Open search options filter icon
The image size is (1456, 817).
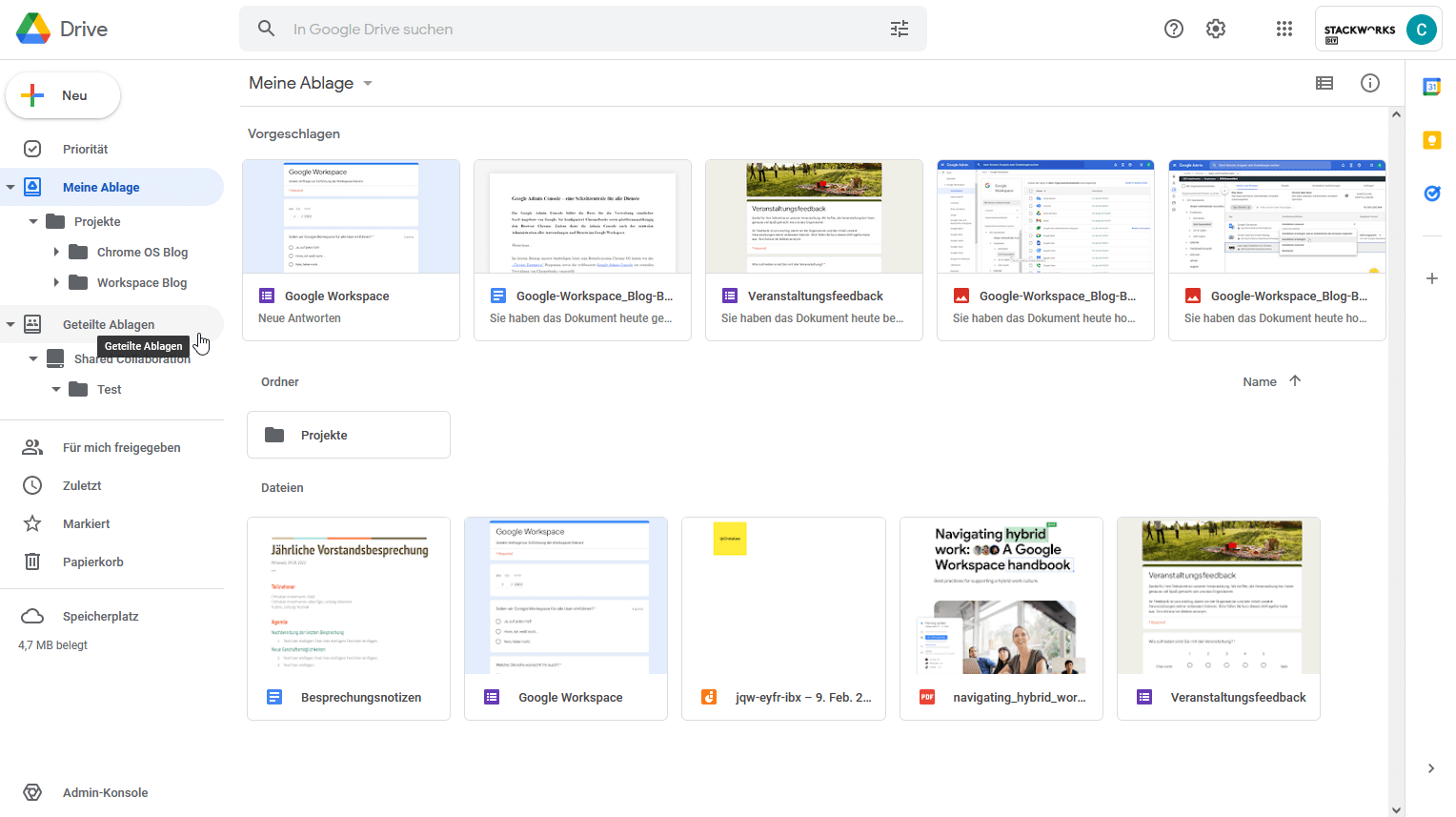coord(900,29)
